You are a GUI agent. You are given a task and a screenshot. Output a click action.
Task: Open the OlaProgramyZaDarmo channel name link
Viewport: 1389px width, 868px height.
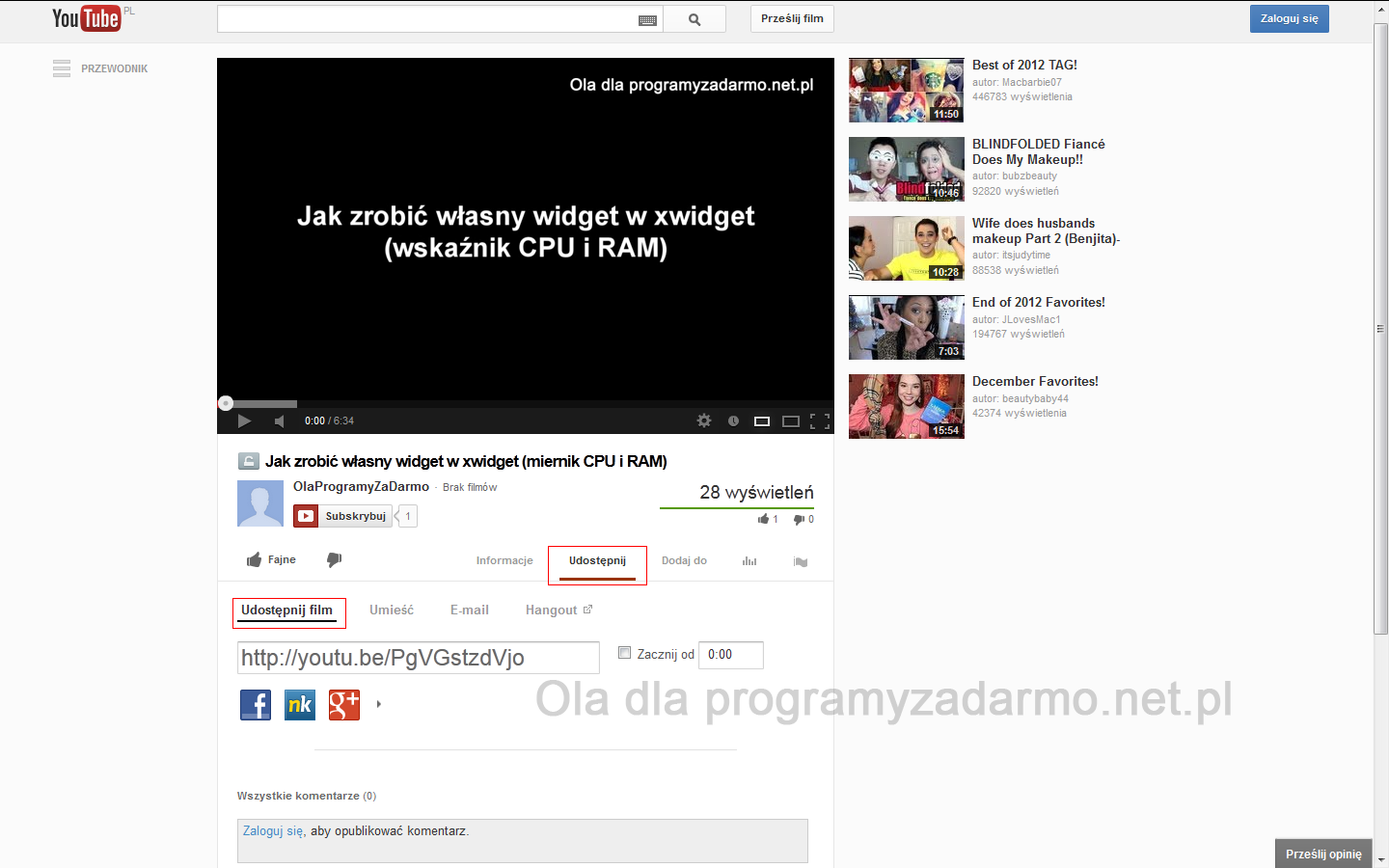[361, 487]
